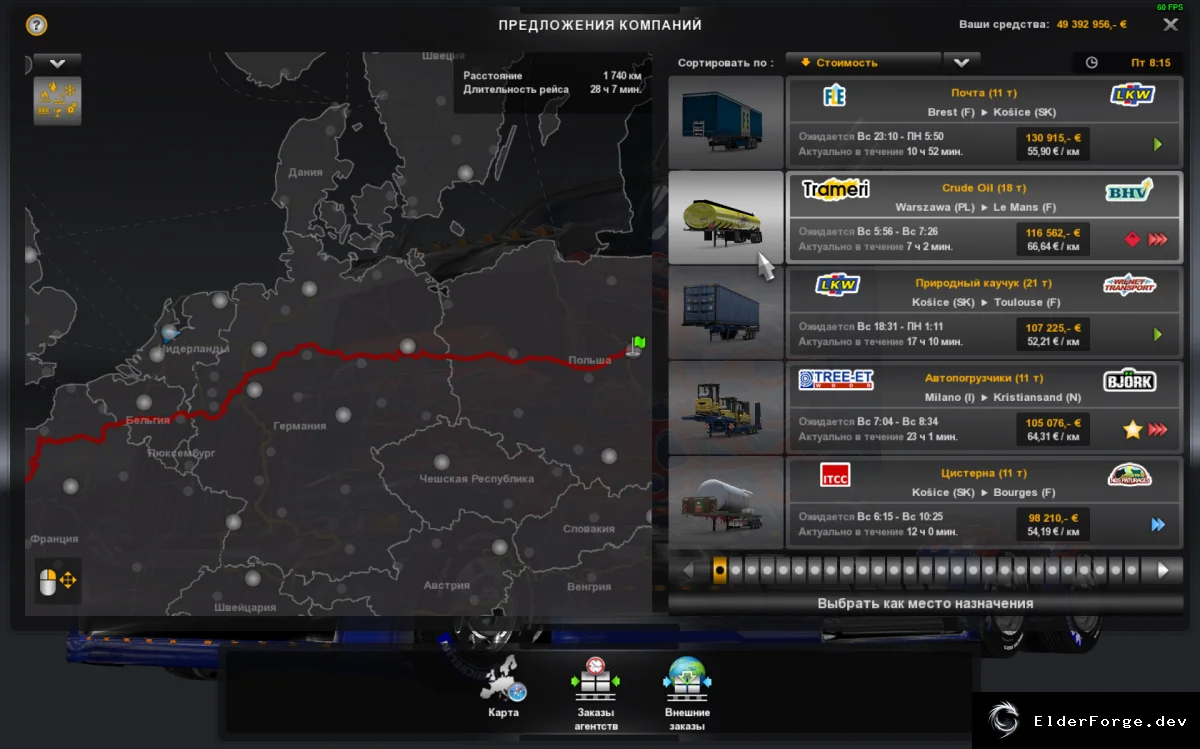
Task: Close the company offers window
Action: click(x=1171, y=24)
